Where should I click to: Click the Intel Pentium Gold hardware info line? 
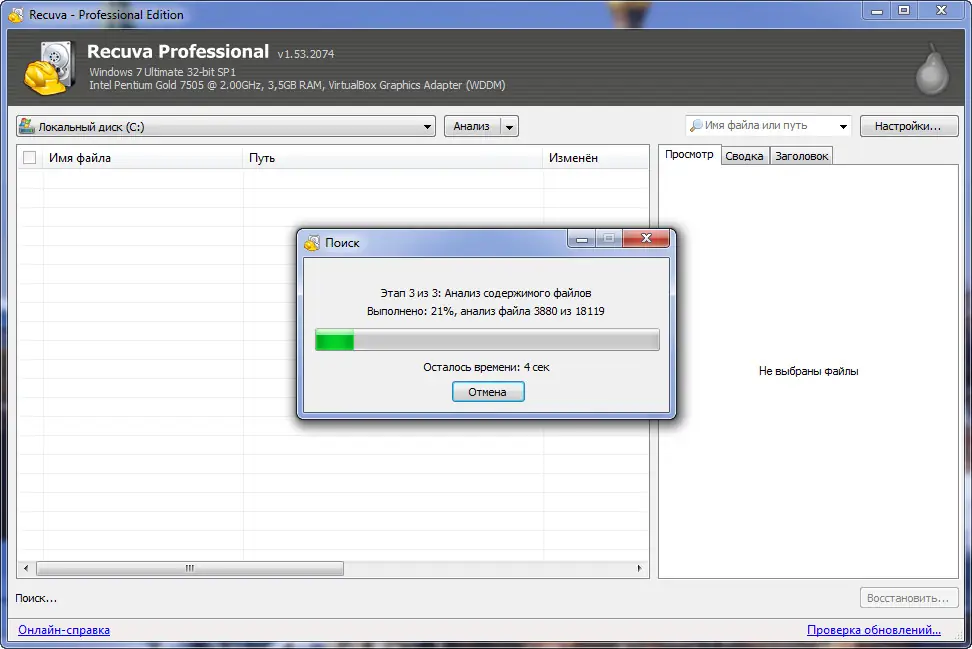coord(297,85)
